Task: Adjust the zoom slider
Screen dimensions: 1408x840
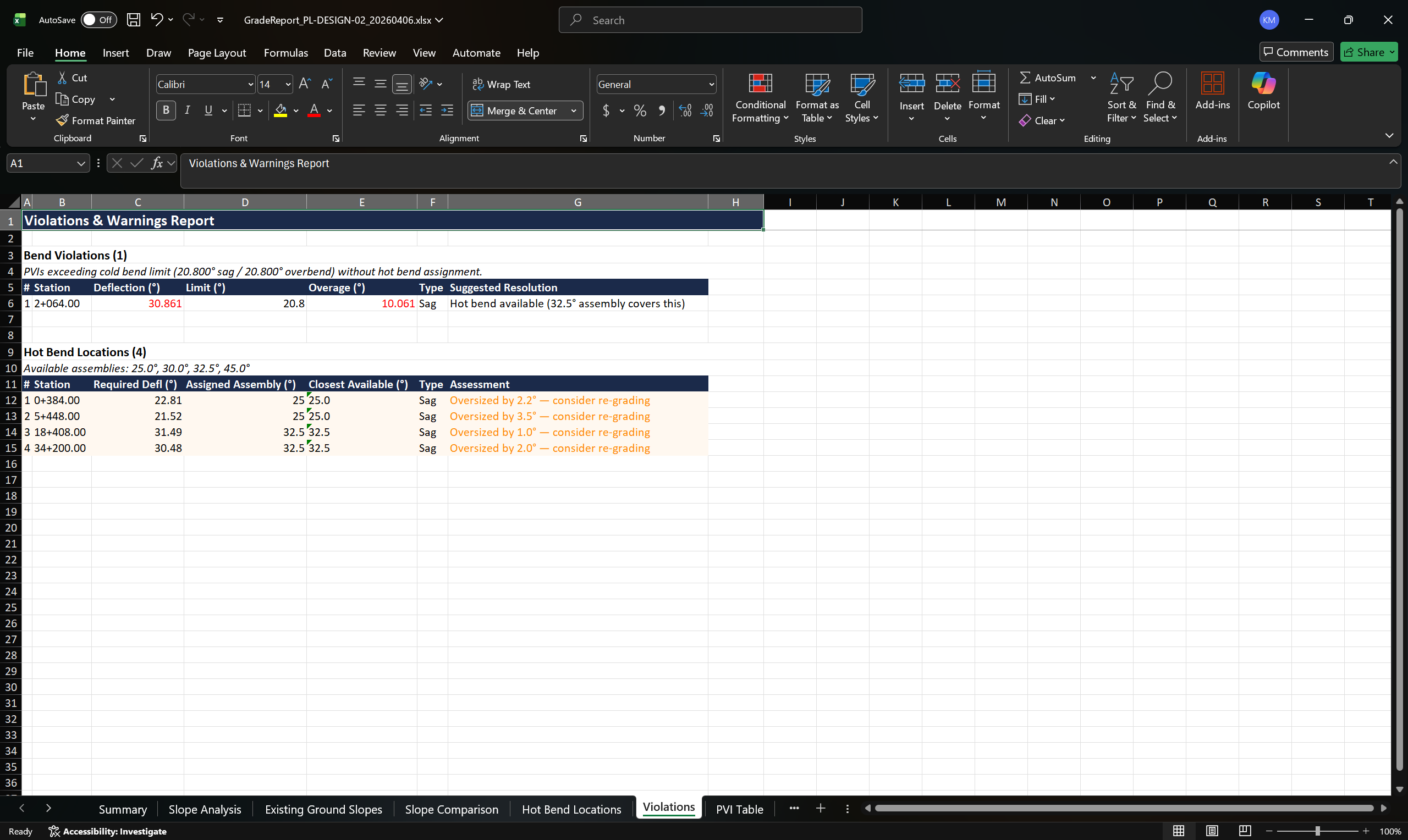Action: point(1317,831)
